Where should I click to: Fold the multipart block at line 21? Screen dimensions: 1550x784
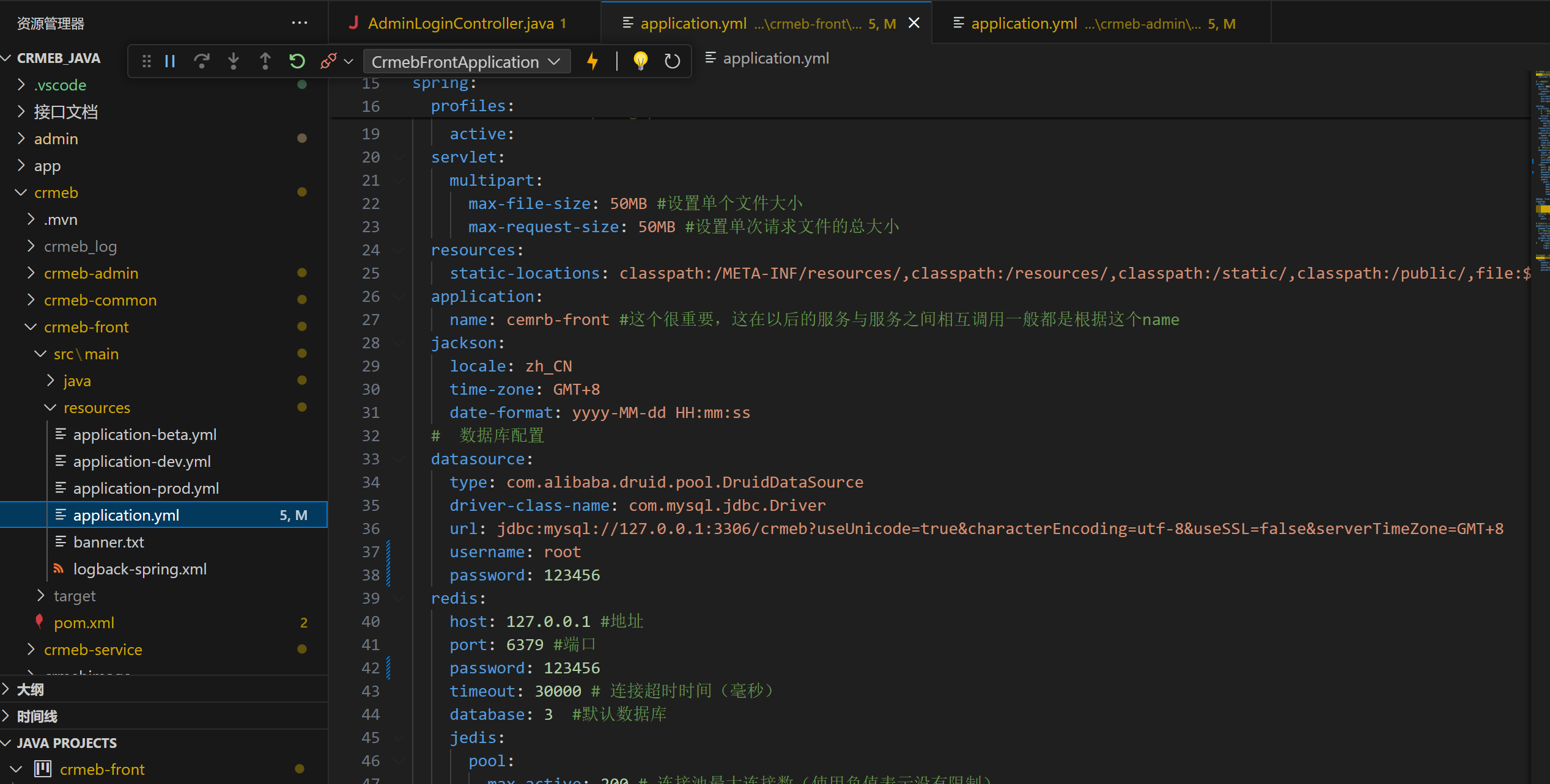[399, 181]
